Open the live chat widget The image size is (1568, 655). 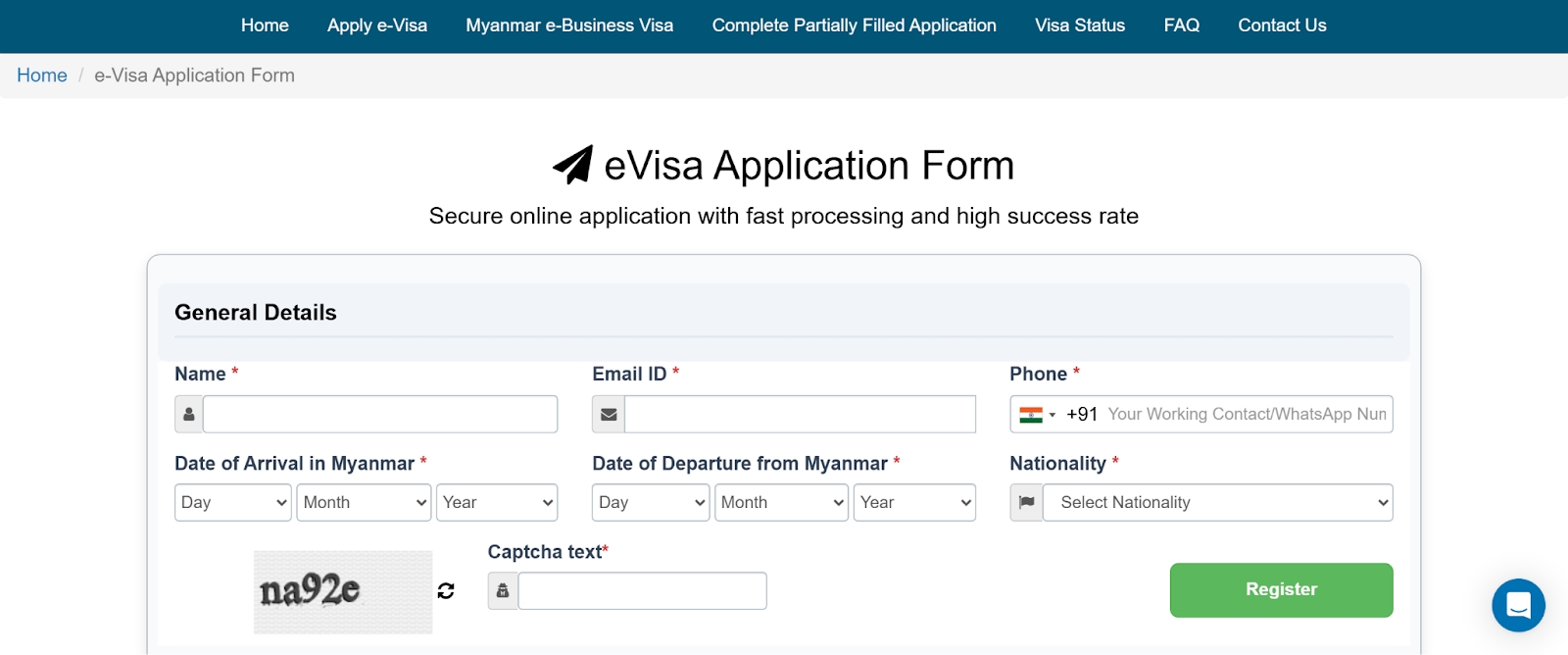click(1518, 605)
